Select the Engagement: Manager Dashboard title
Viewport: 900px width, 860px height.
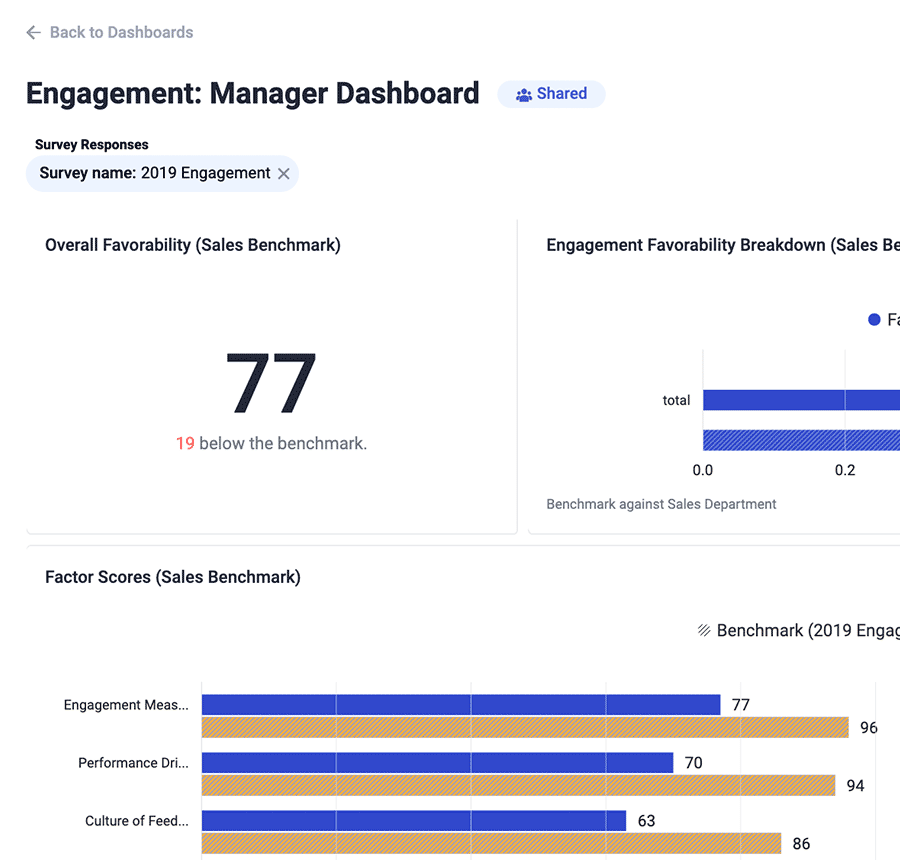pyautogui.click(x=252, y=93)
